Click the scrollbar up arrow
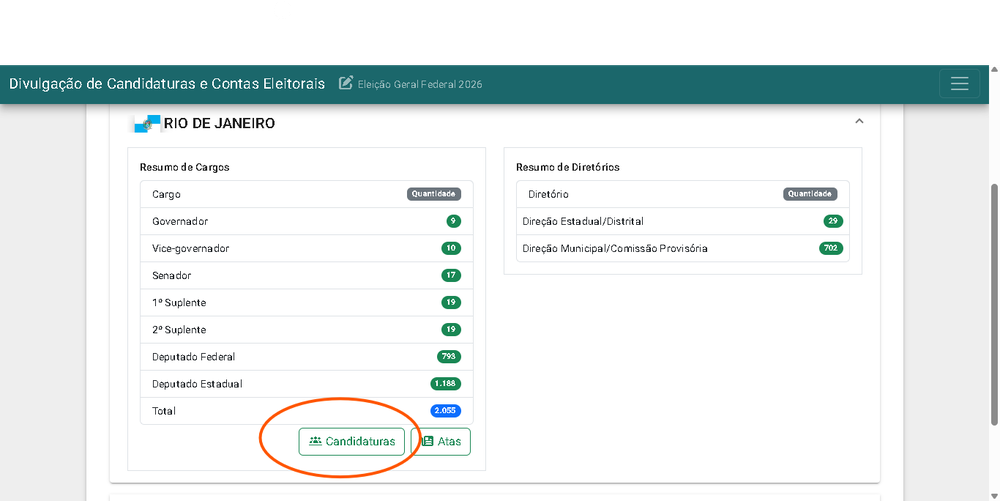The width and height of the screenshot is (1000, 501). tap(994, 69)
